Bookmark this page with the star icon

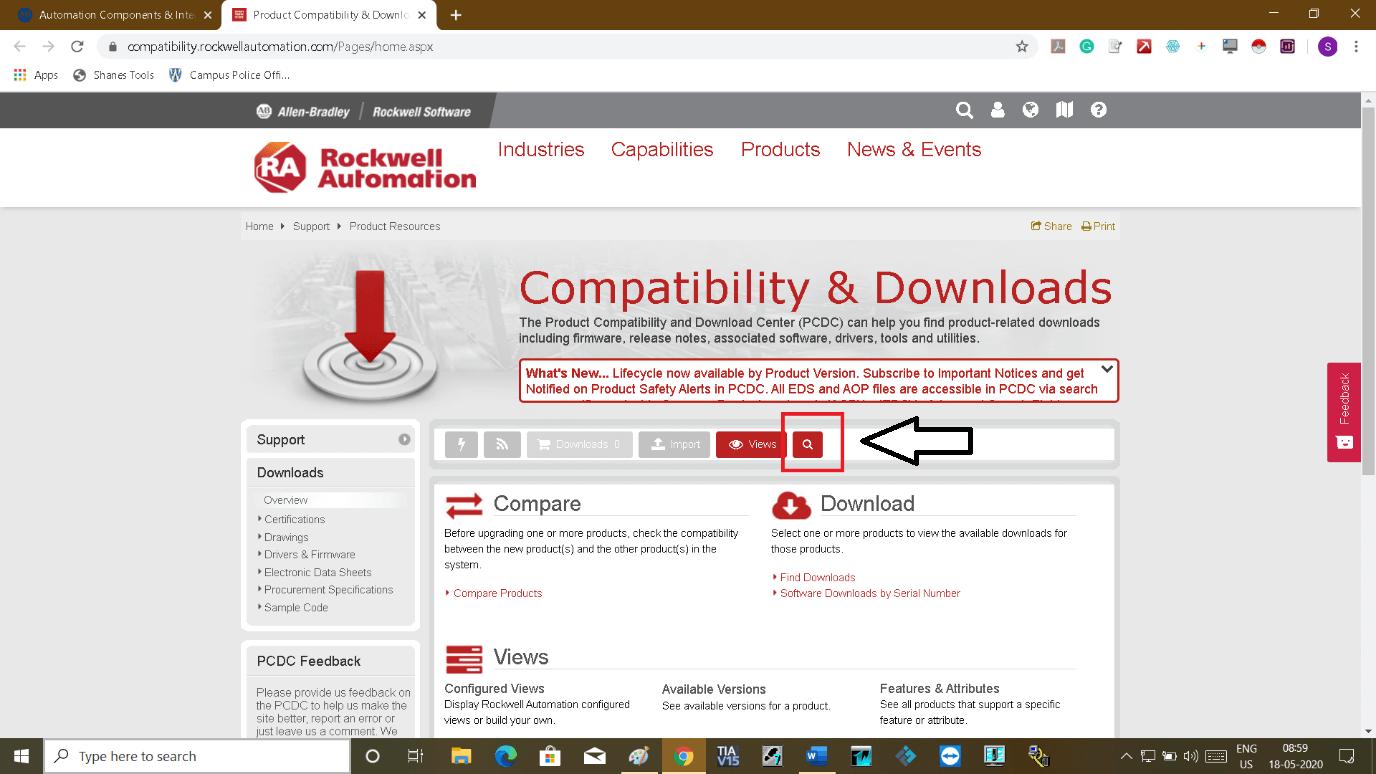click(1022, 46)
